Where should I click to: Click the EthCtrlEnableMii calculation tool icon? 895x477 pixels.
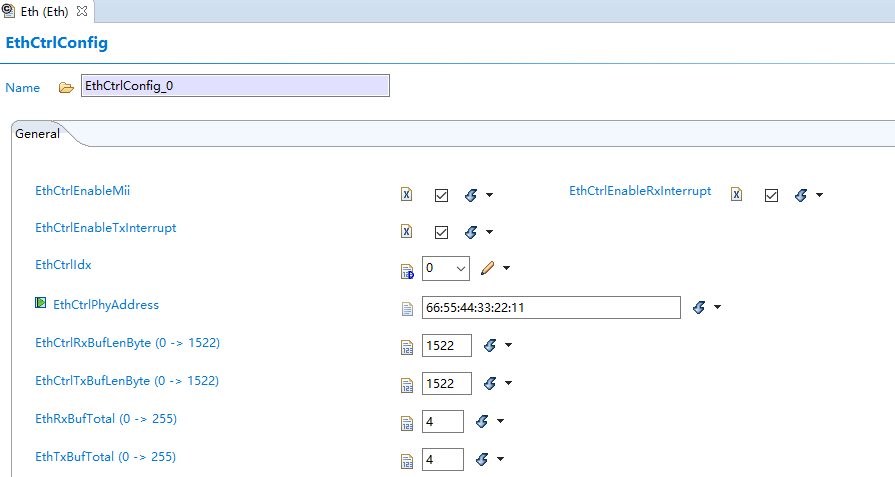tap(471, 195)
